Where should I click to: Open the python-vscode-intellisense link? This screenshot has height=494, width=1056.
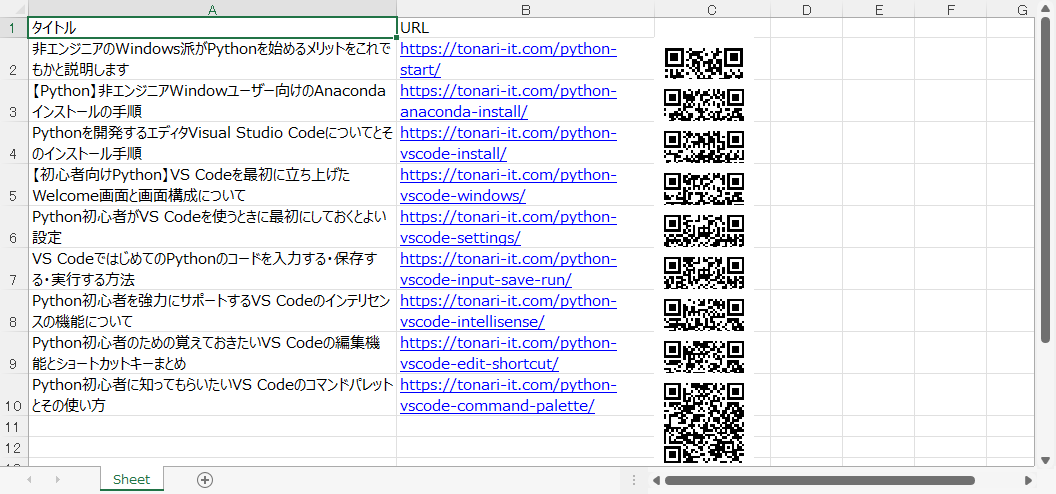(x=508, y=310)
